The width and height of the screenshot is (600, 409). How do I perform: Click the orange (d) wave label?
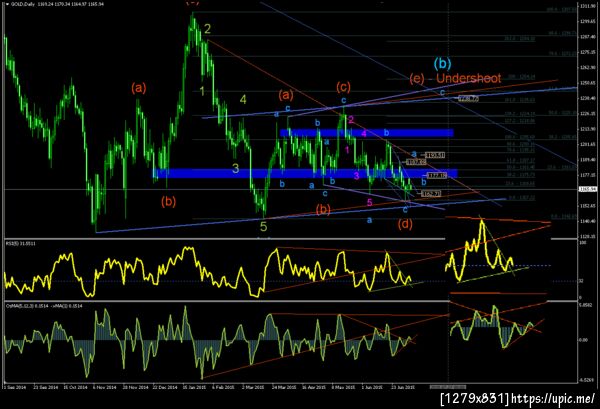(405, 224)
